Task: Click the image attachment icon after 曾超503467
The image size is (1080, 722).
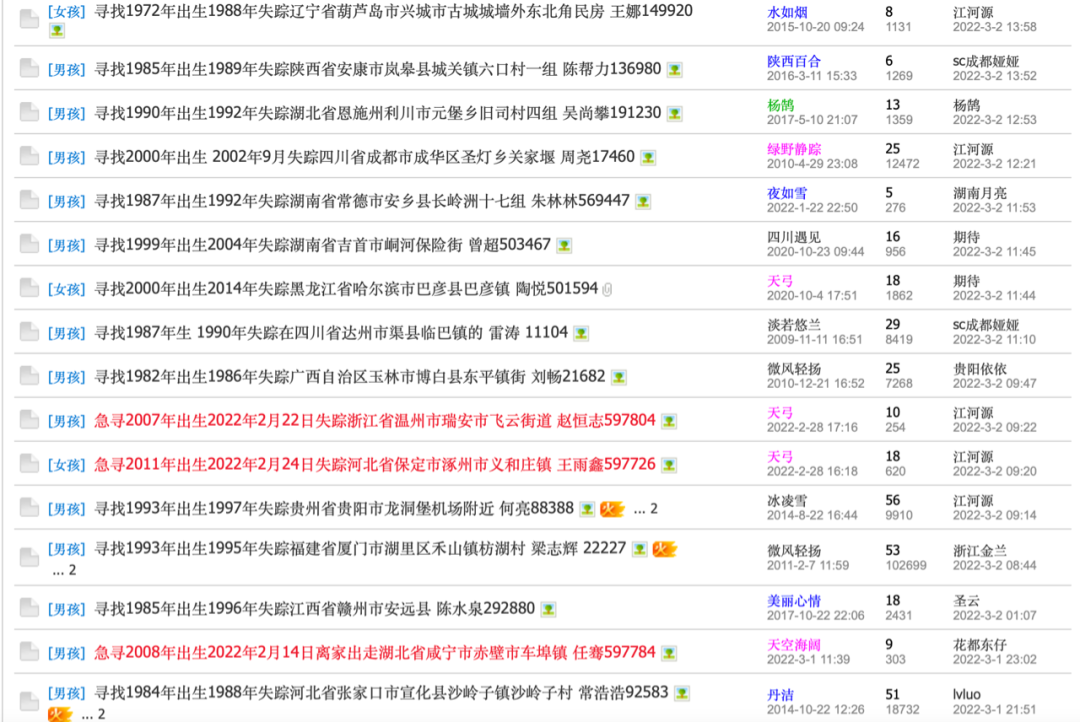Action: (564, 245)
